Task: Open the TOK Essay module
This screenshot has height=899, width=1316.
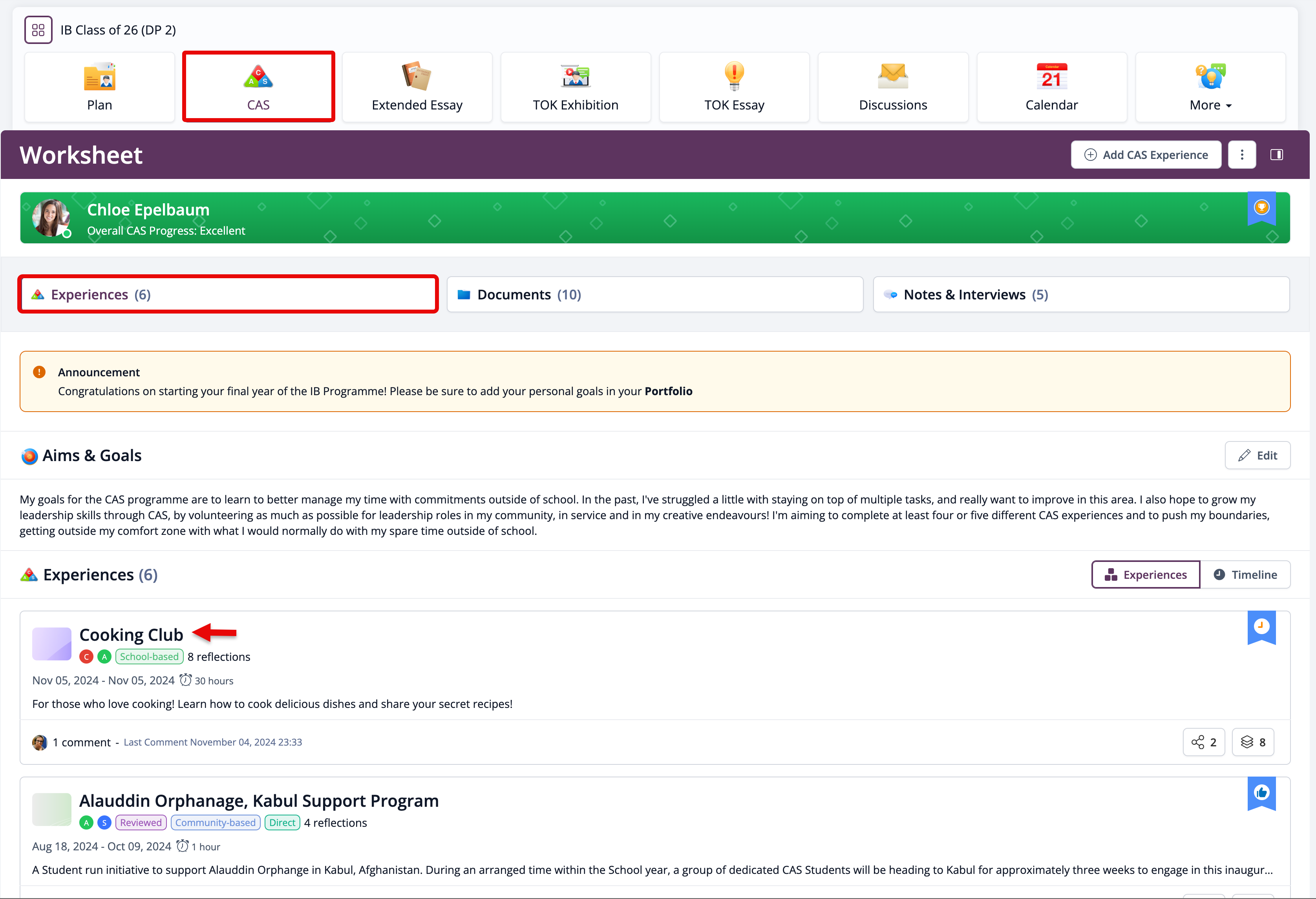Action: point(734,87)
